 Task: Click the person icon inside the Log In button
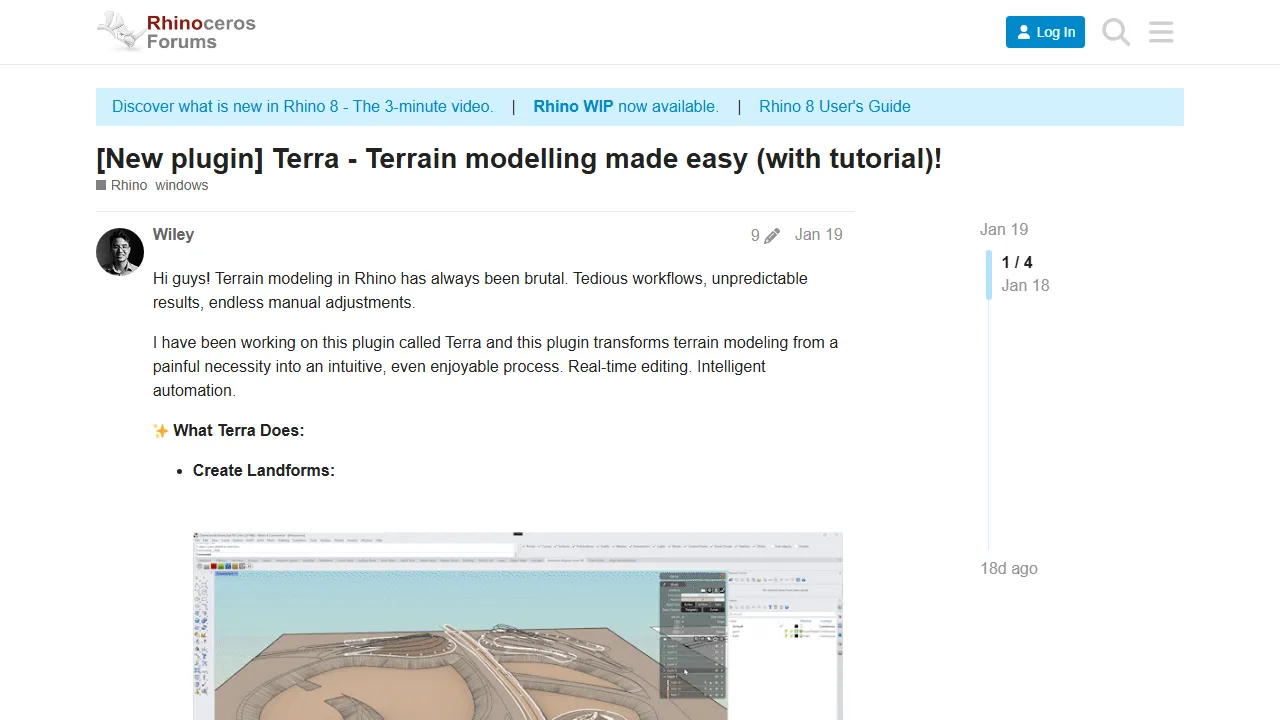pos(1022,31)
